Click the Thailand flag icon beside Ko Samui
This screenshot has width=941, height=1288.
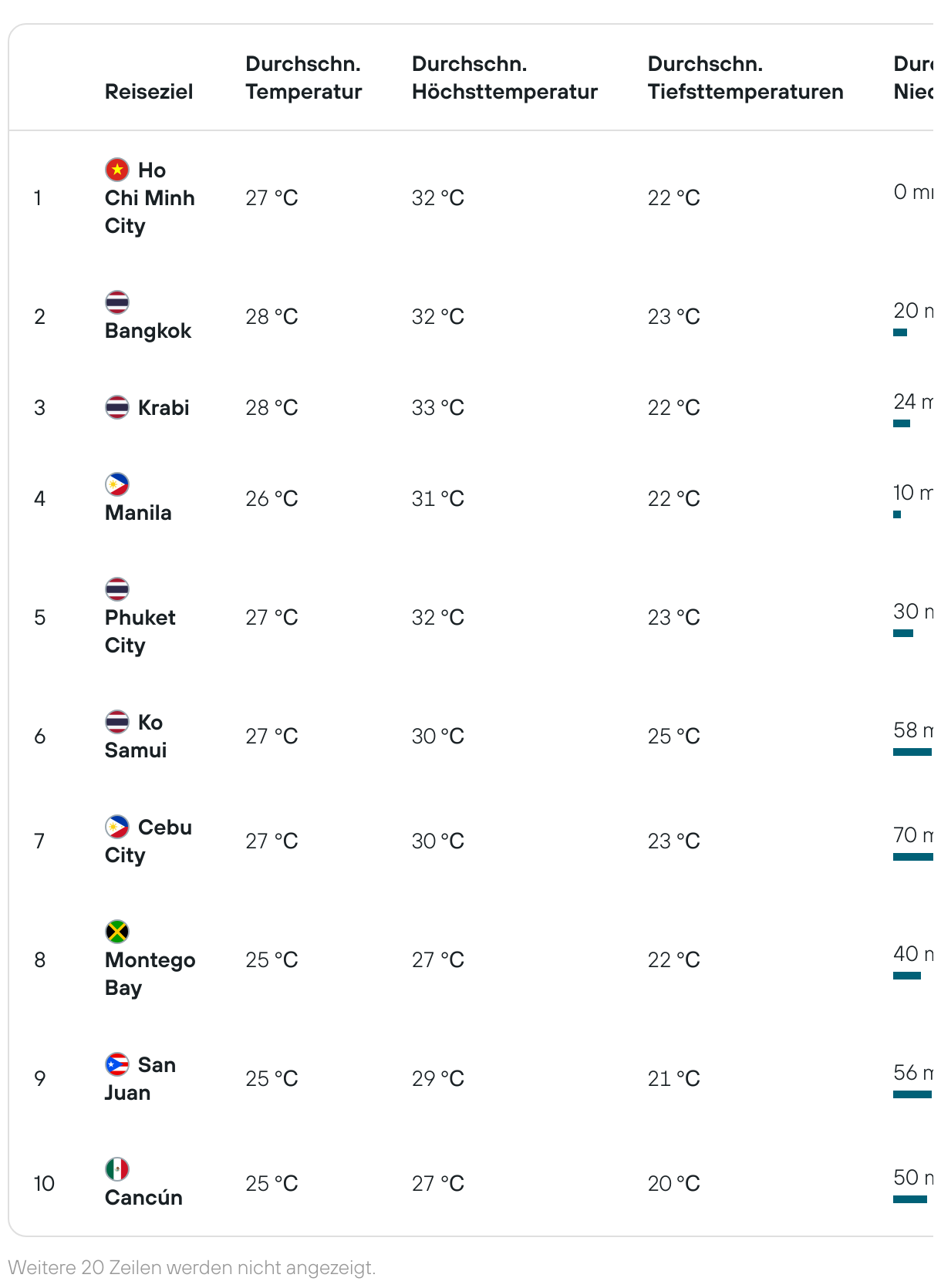[x=117, y=721]
